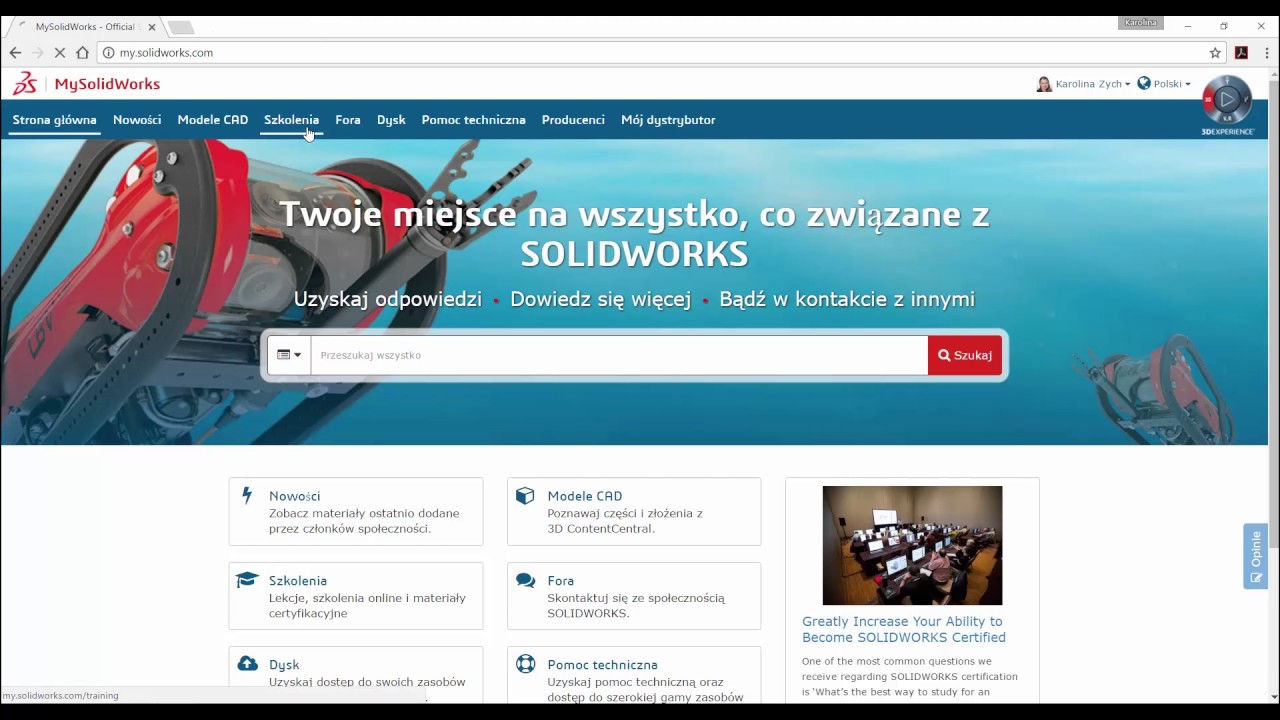The width and height of the screenshot is (1280, 720).
Task: Open the Szkolenia navigation item
Action: 291,120
